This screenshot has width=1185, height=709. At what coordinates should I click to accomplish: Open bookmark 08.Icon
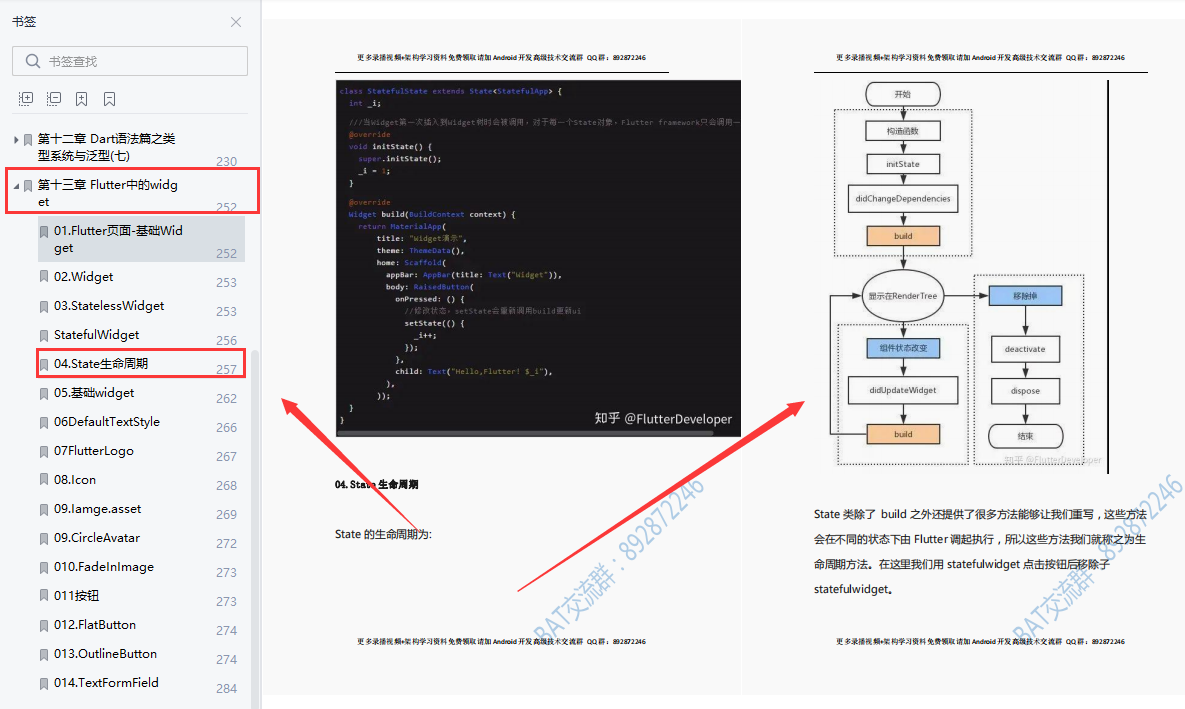pyautogui.click(x=75, y=479)
